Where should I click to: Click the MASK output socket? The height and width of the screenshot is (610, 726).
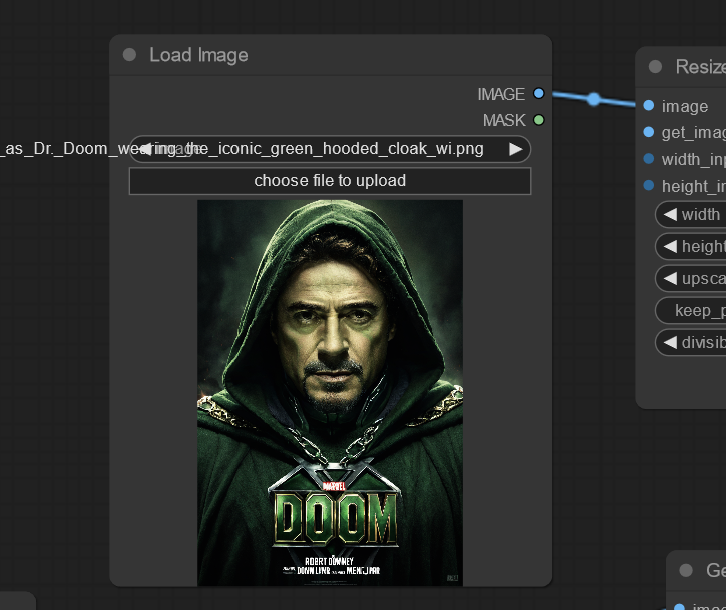pyautogui.click(x=538, y=120)
